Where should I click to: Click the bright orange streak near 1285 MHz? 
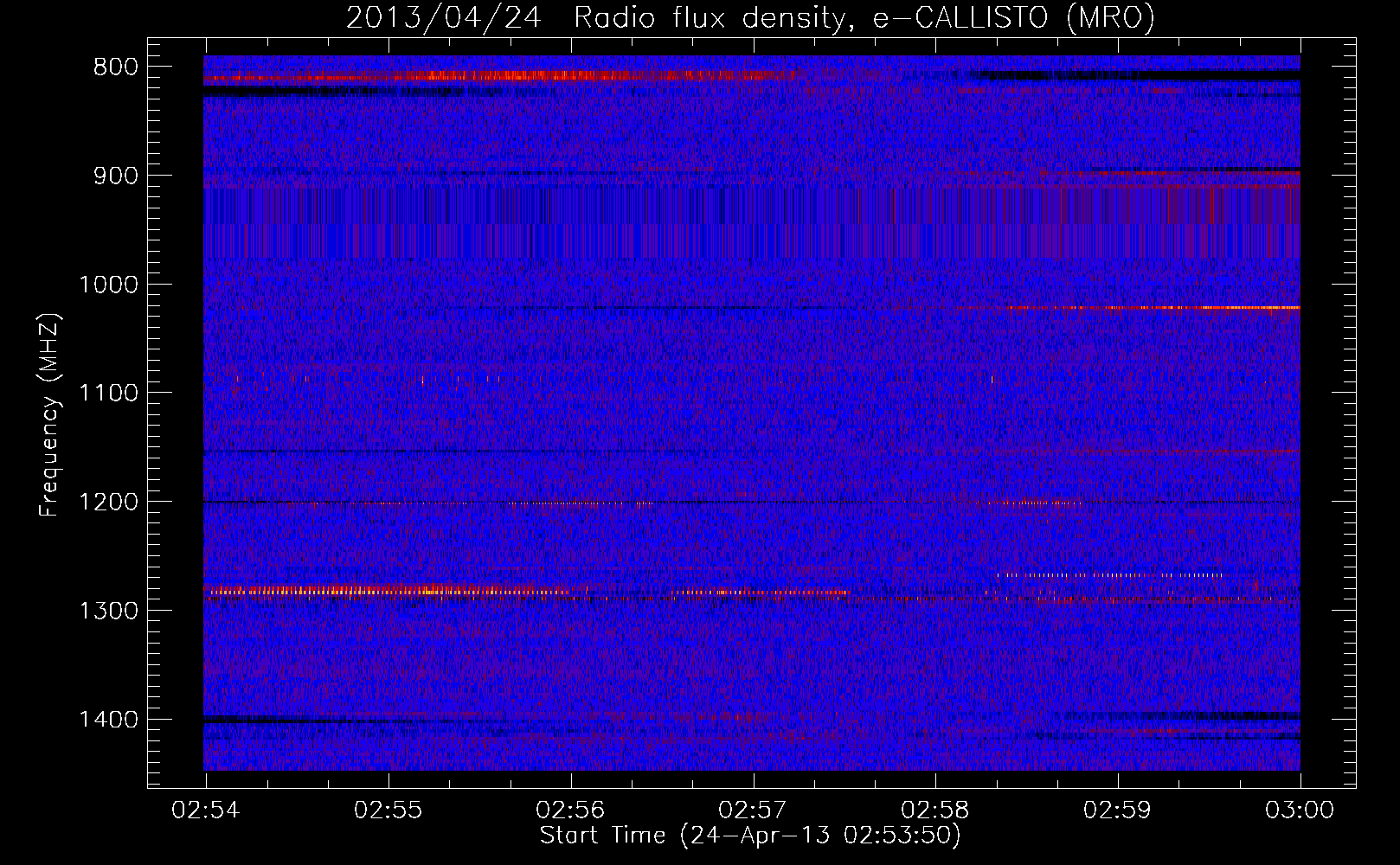[x=388, y=591]
